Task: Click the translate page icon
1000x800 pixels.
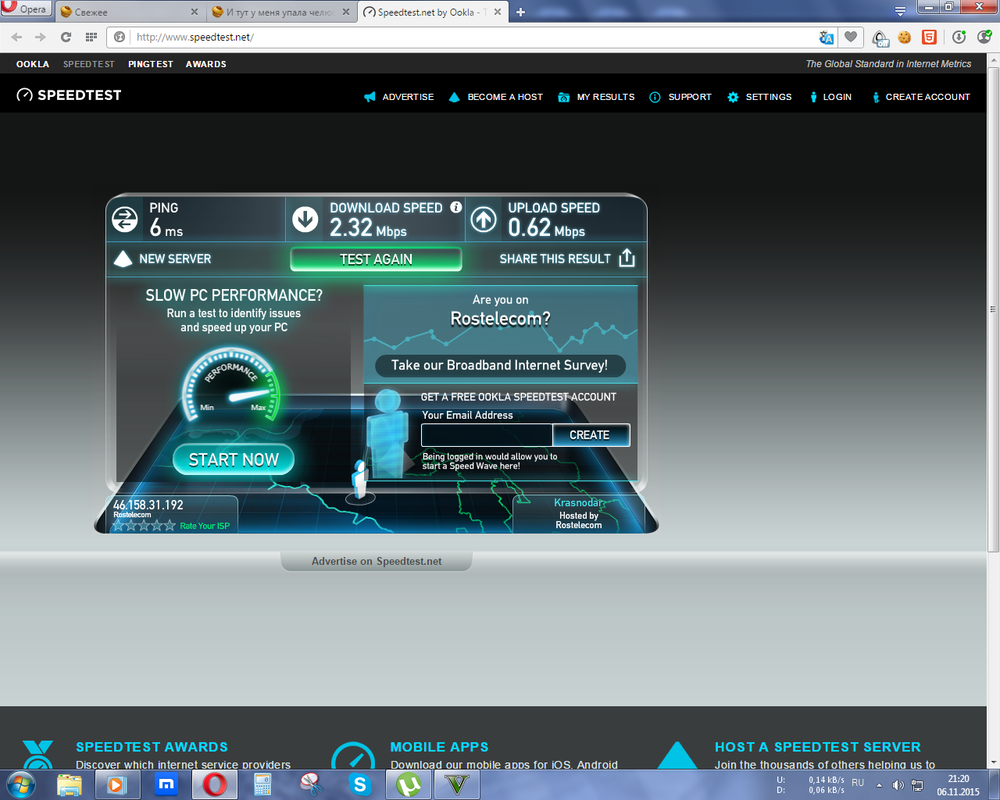Action: pyautogui.click(x=827, y=38)
